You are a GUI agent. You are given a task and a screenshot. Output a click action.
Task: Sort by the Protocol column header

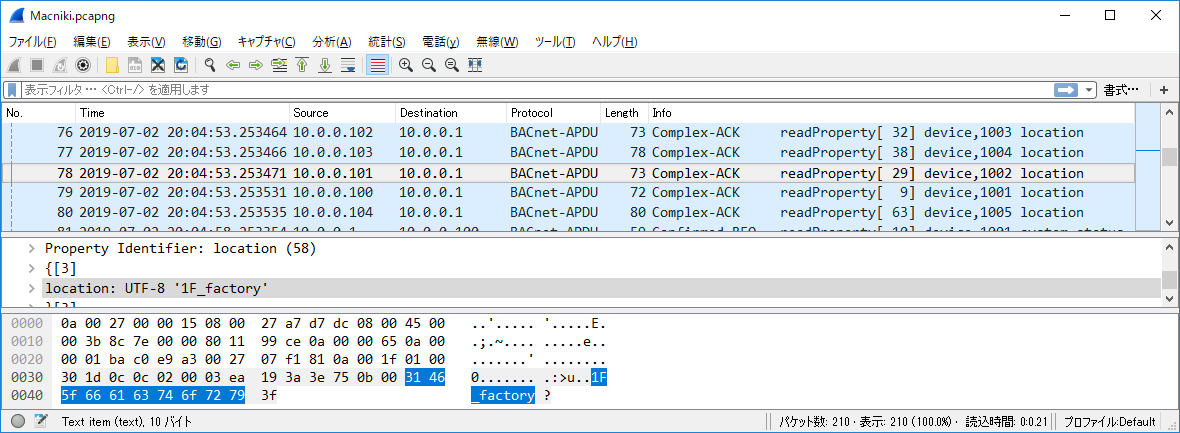pyautogui.click(x=553, y=113)
